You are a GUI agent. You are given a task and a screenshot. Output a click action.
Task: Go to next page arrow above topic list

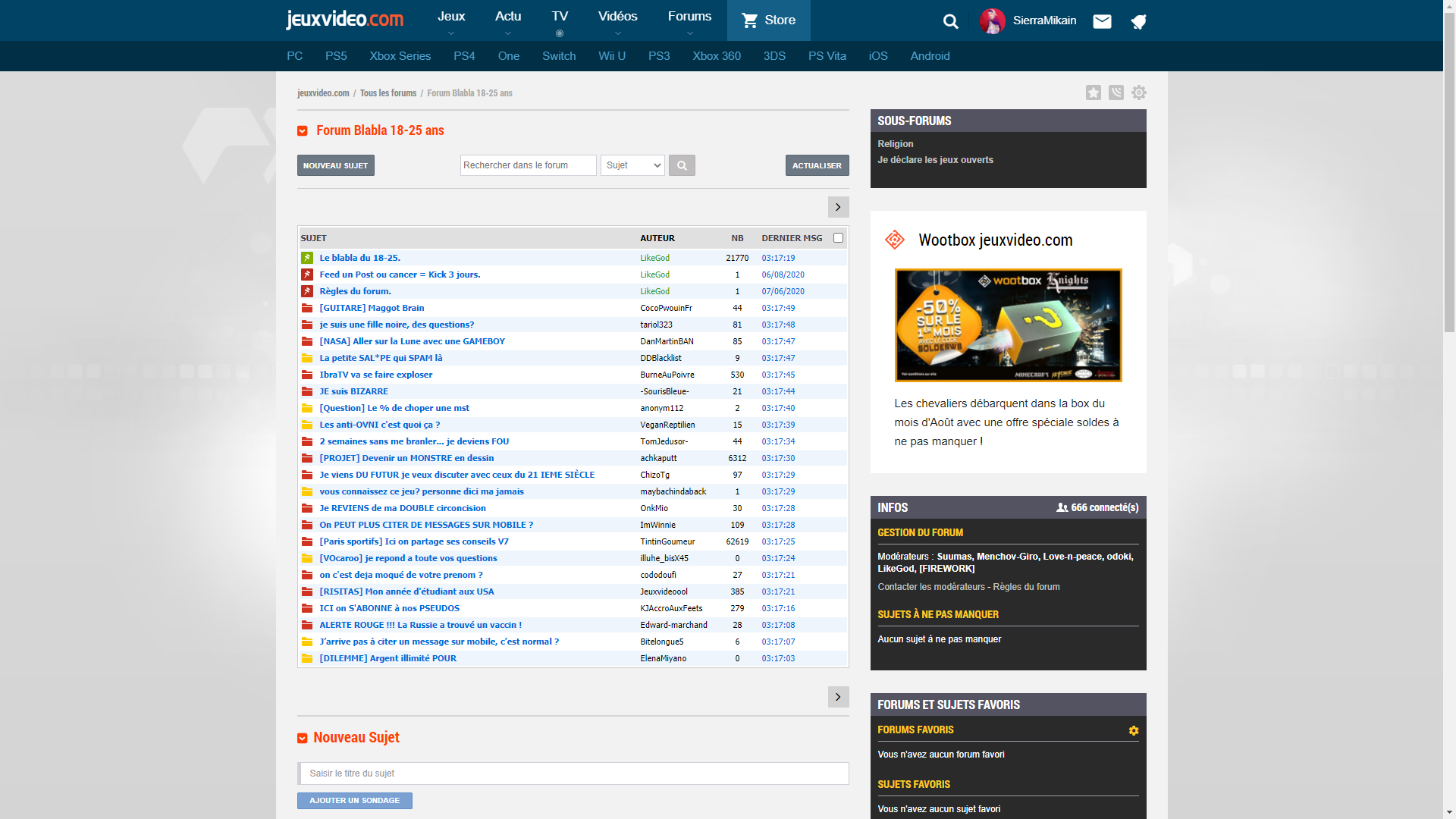click(838, 207)
